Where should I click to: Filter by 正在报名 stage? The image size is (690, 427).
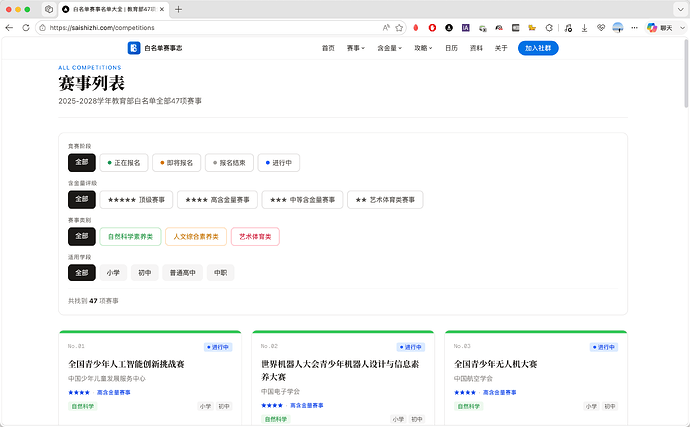coord(124,162)
